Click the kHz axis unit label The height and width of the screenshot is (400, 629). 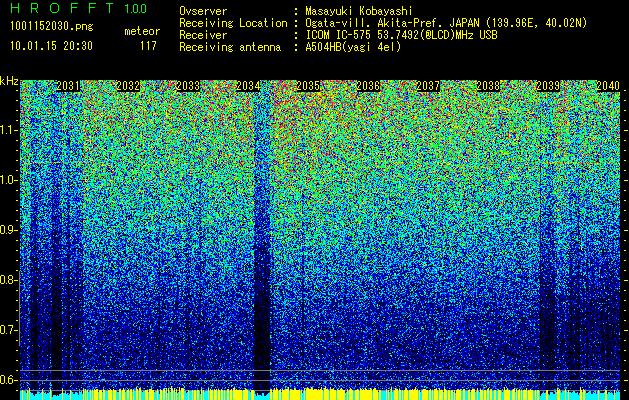[x=9, y=81]
